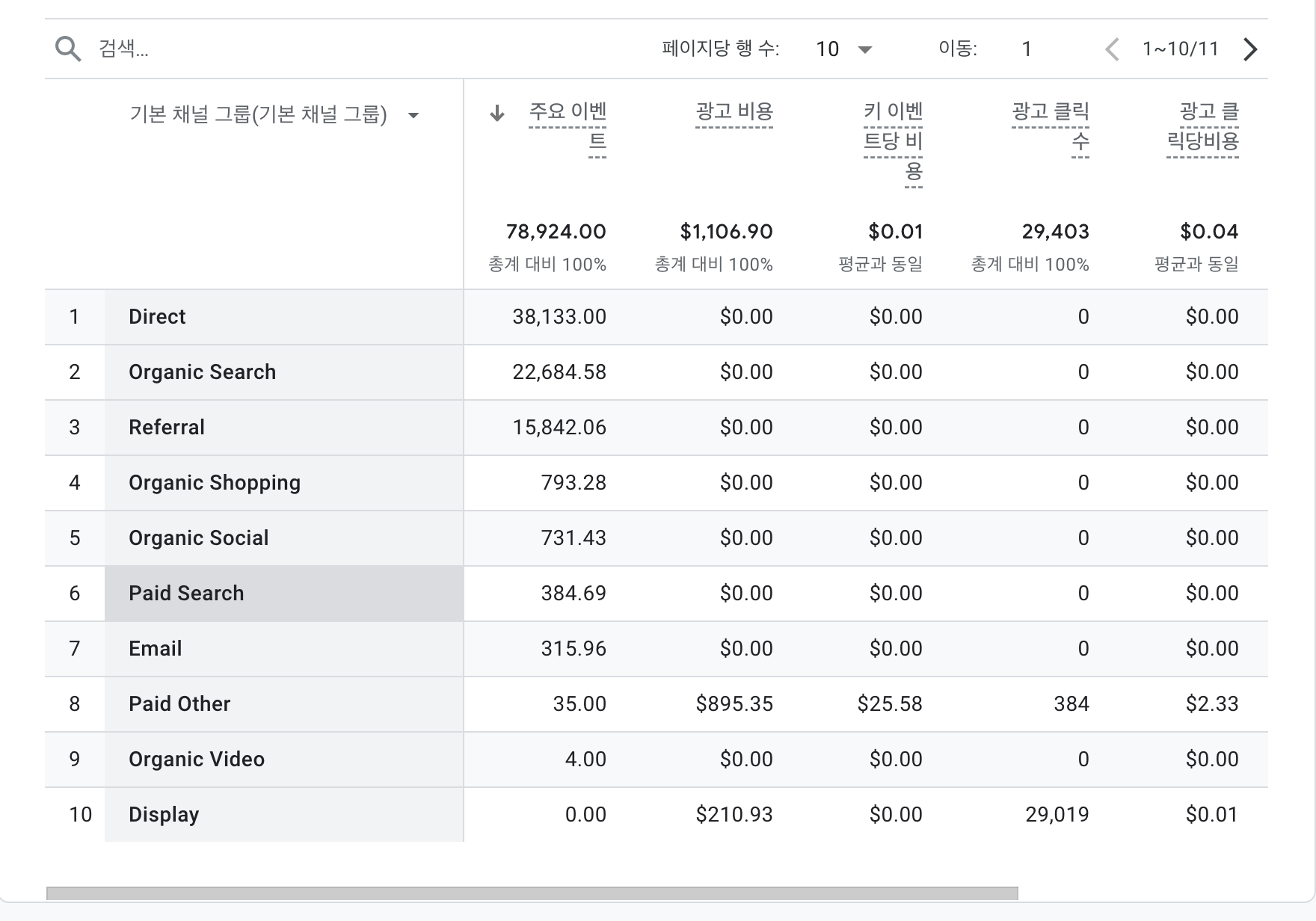Select the Direct channel row
This screenshot has height=921, width=1316.
click(x=657, y=317)
